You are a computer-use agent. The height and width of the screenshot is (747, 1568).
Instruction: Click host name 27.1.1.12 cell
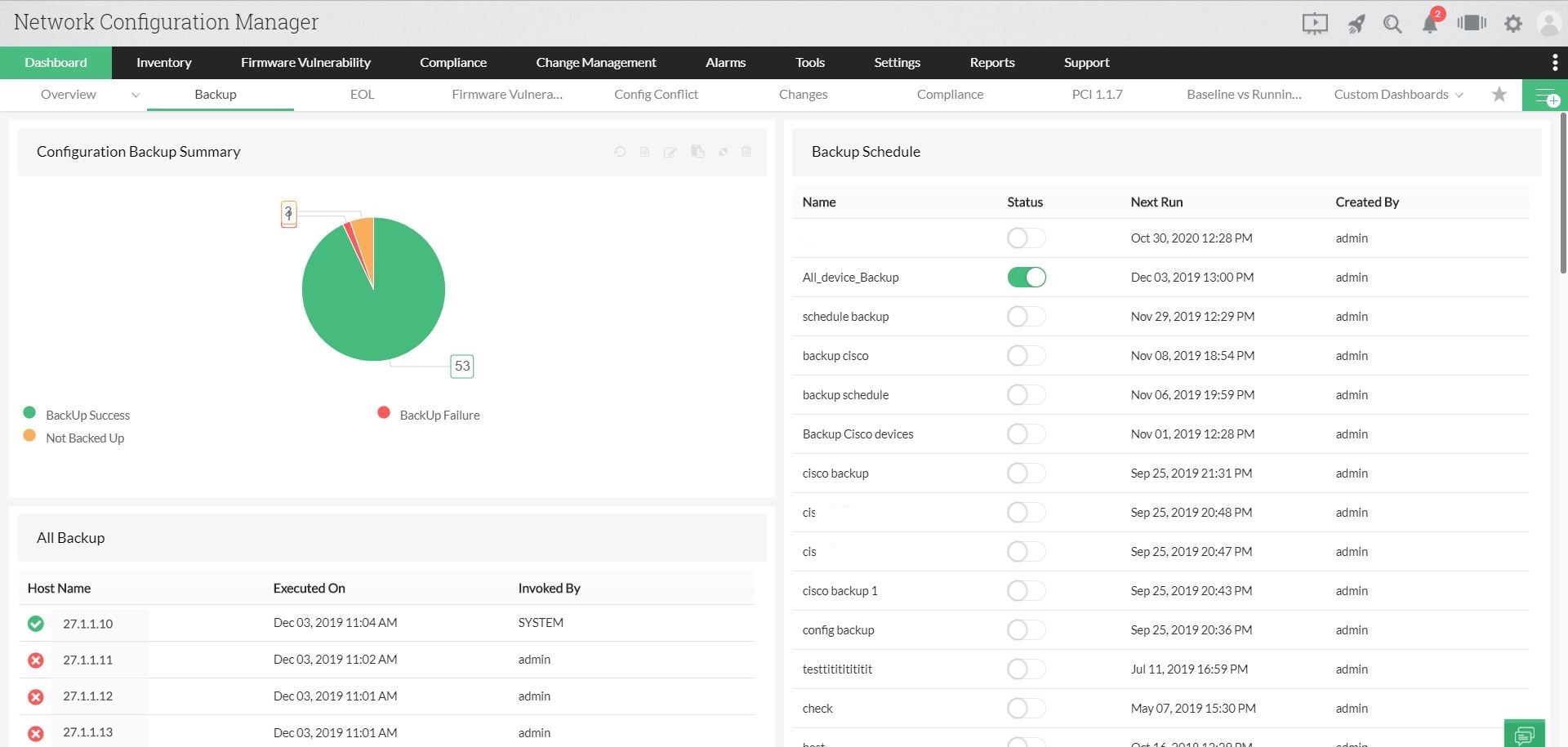(88, 696)
